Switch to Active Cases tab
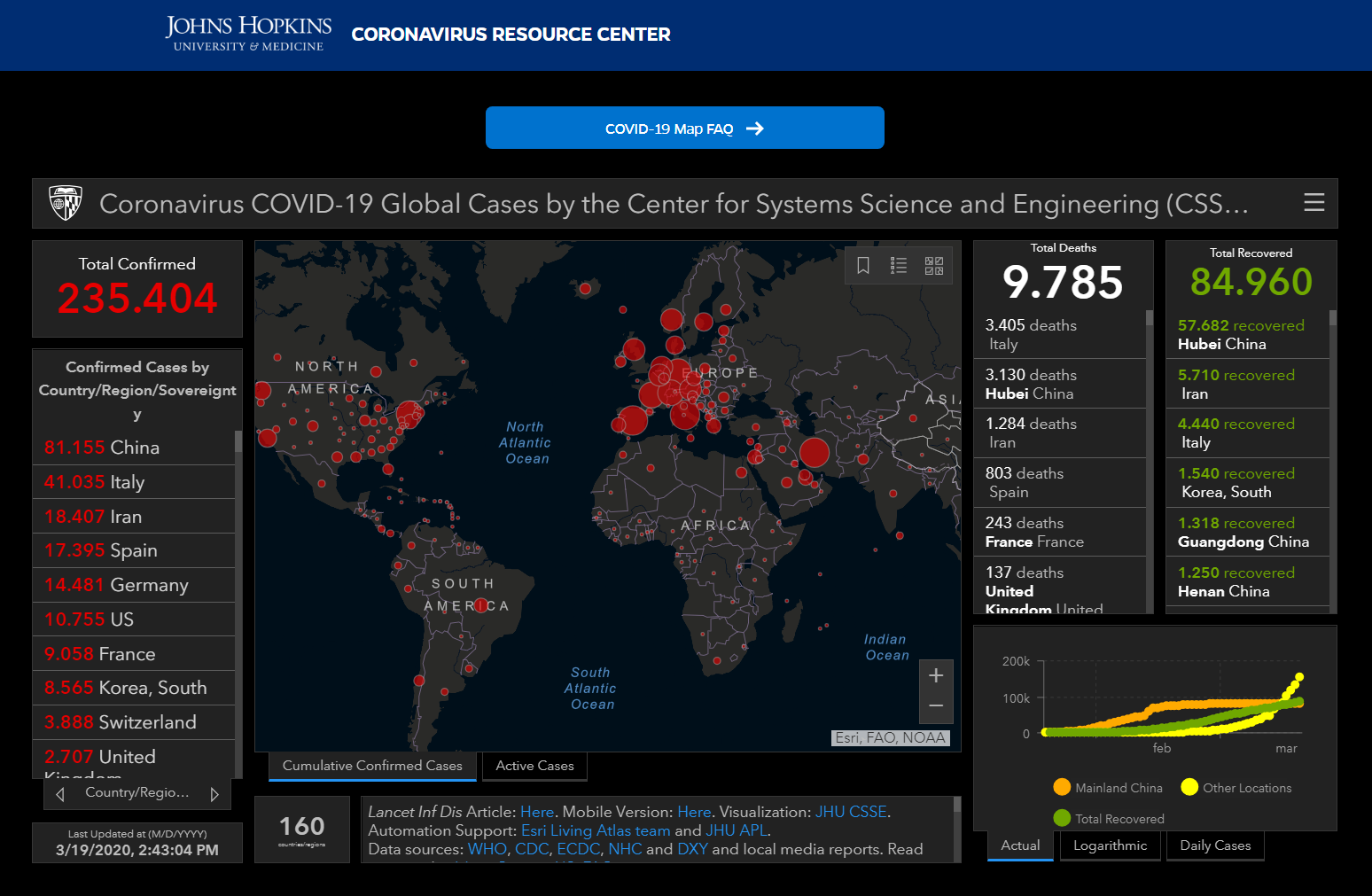The width and height of the screenshot is (1372, 896). [x=535, y=766]
